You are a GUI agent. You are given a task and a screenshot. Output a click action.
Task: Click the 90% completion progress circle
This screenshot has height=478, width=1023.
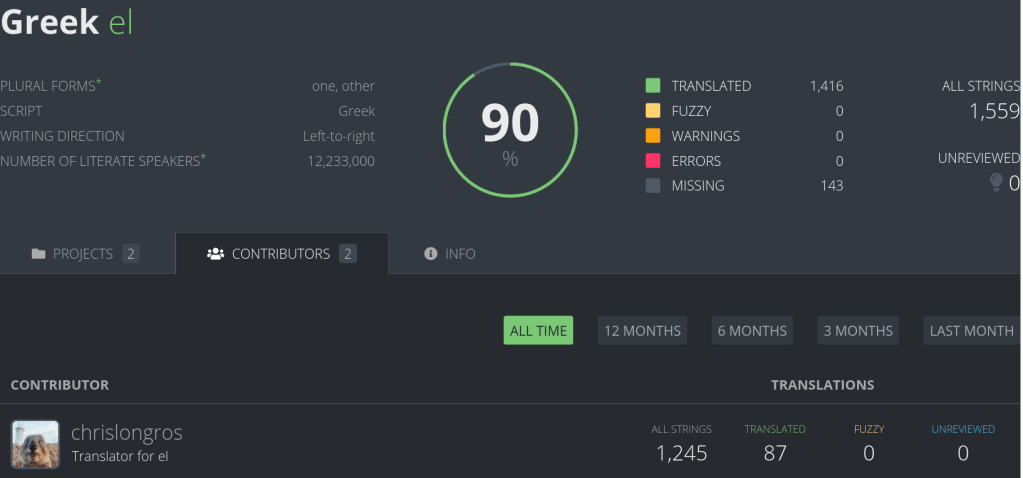[x=510, y=130]
